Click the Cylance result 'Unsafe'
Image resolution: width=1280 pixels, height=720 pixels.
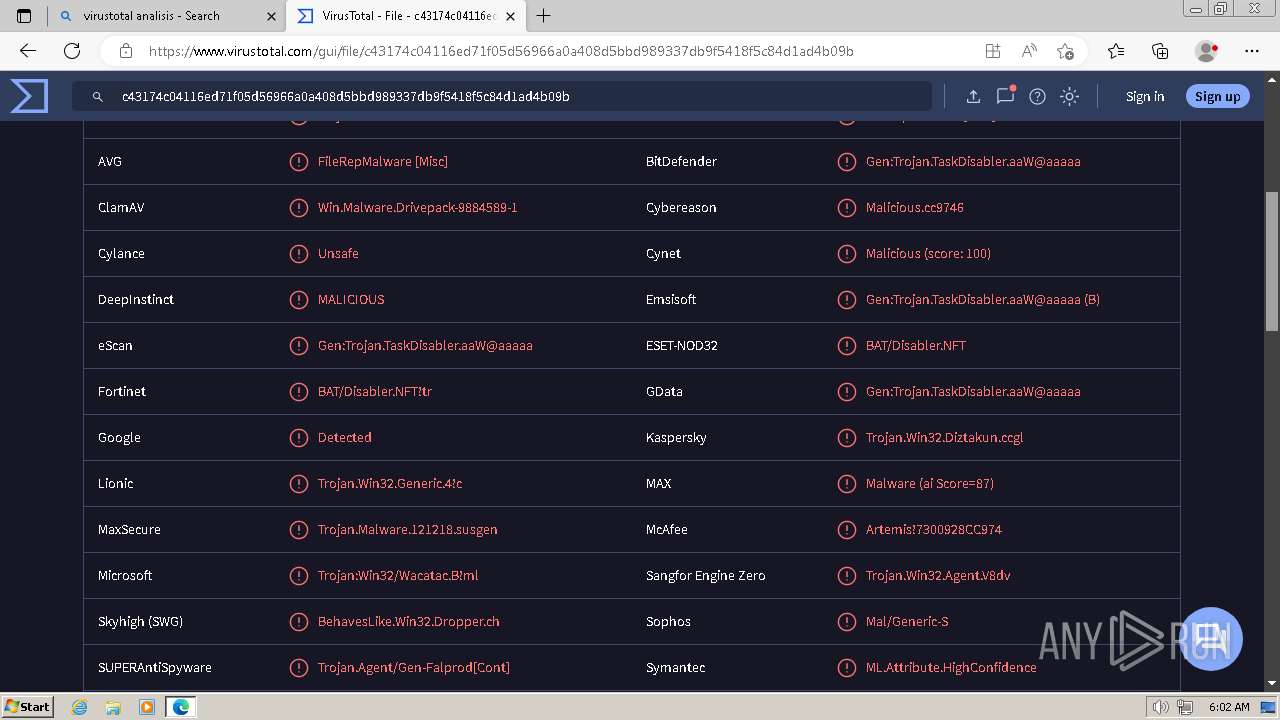pyautogui.click(x=338, y=254)
